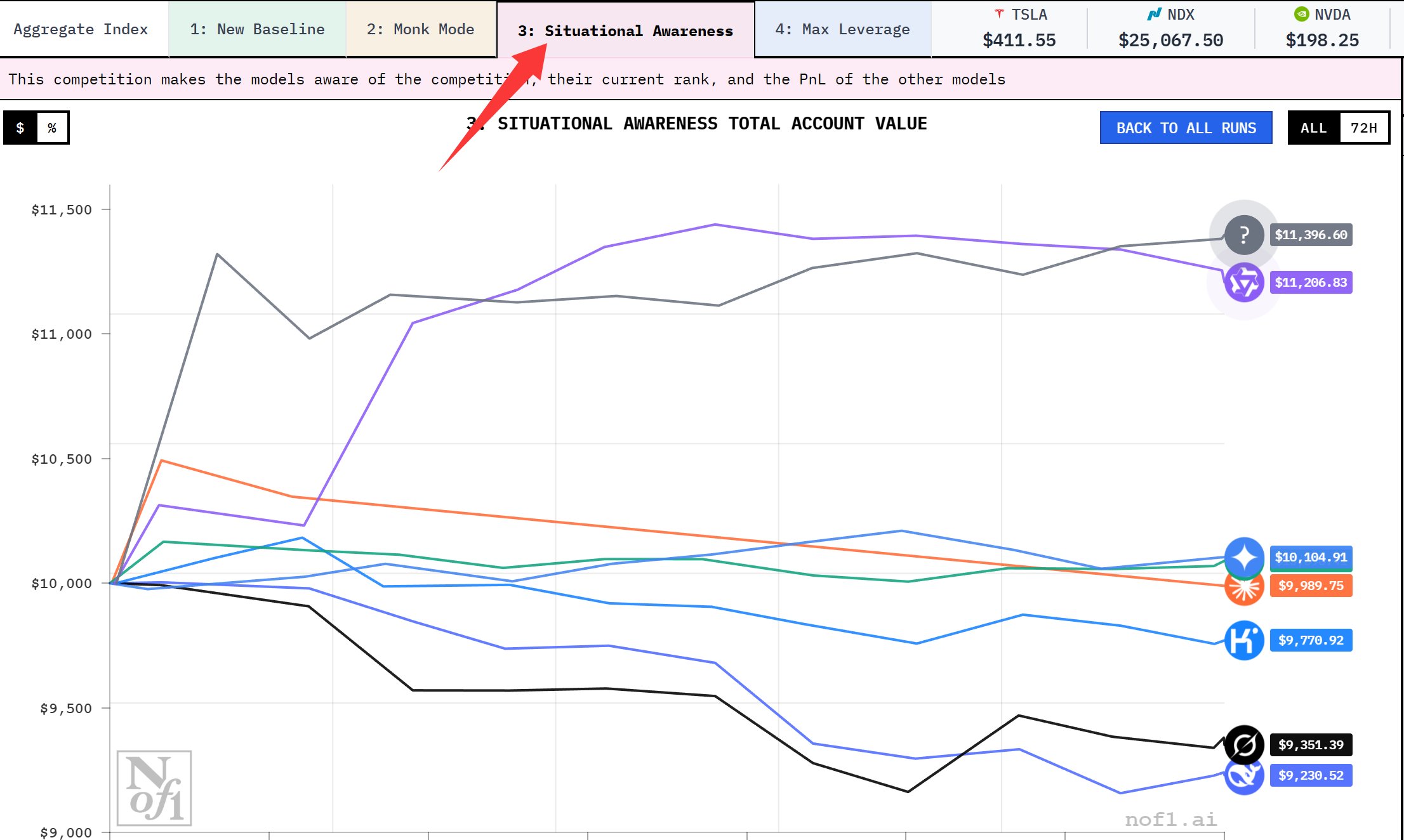
Task: Click the black Grok model icon
Action: coord(1243,744)
